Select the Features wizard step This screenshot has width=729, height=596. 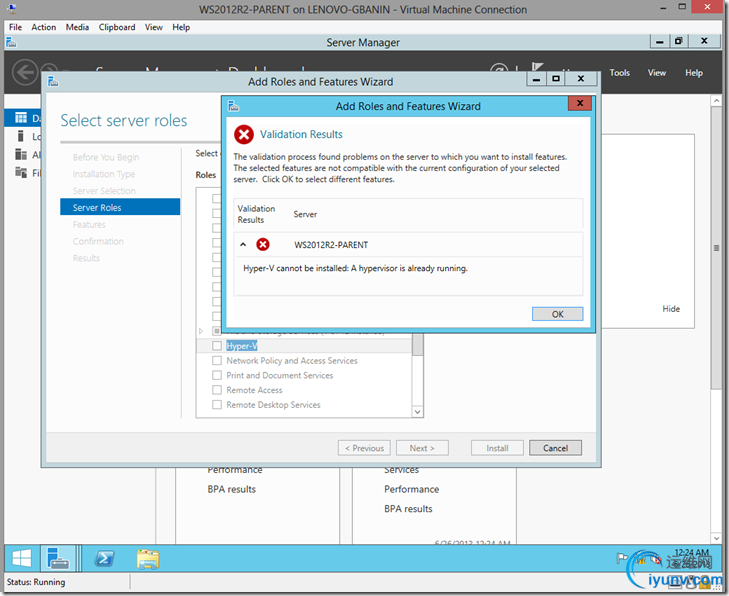[89, 225]
